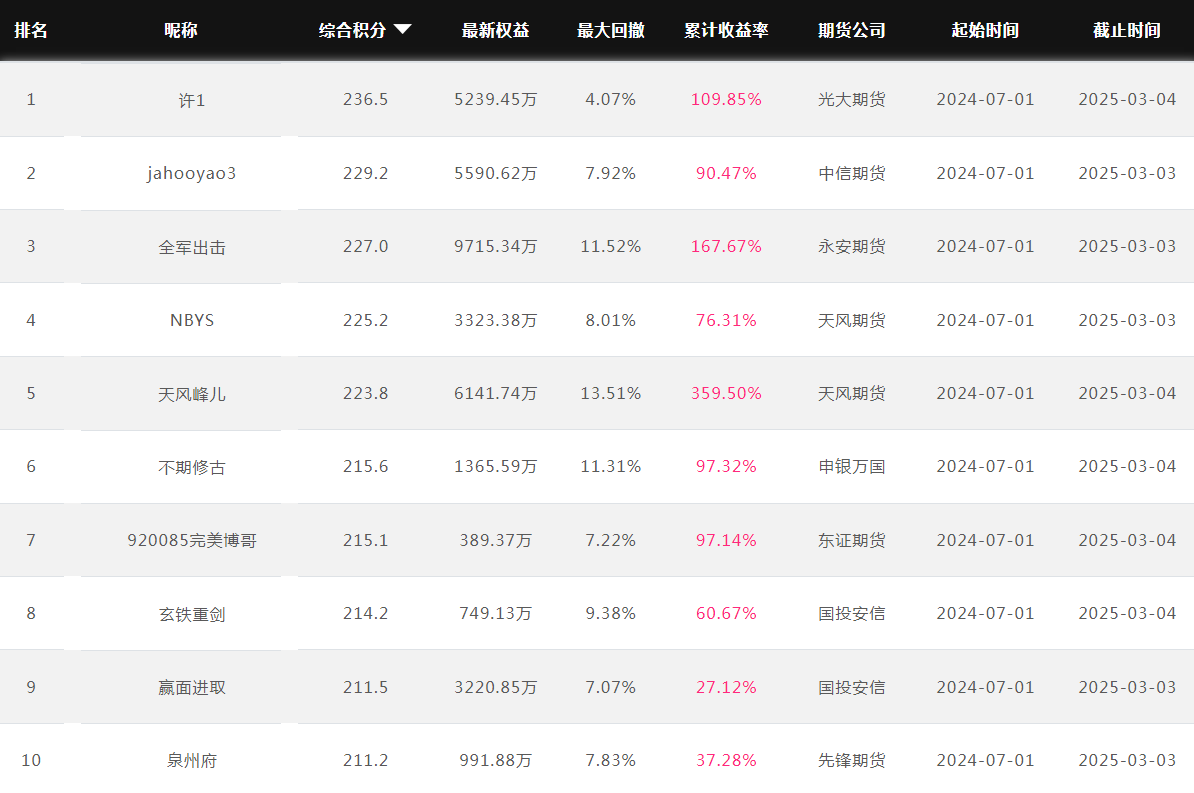Click cumulative return 60.67%
This screenshot has height=793, width=1194.
726,613
